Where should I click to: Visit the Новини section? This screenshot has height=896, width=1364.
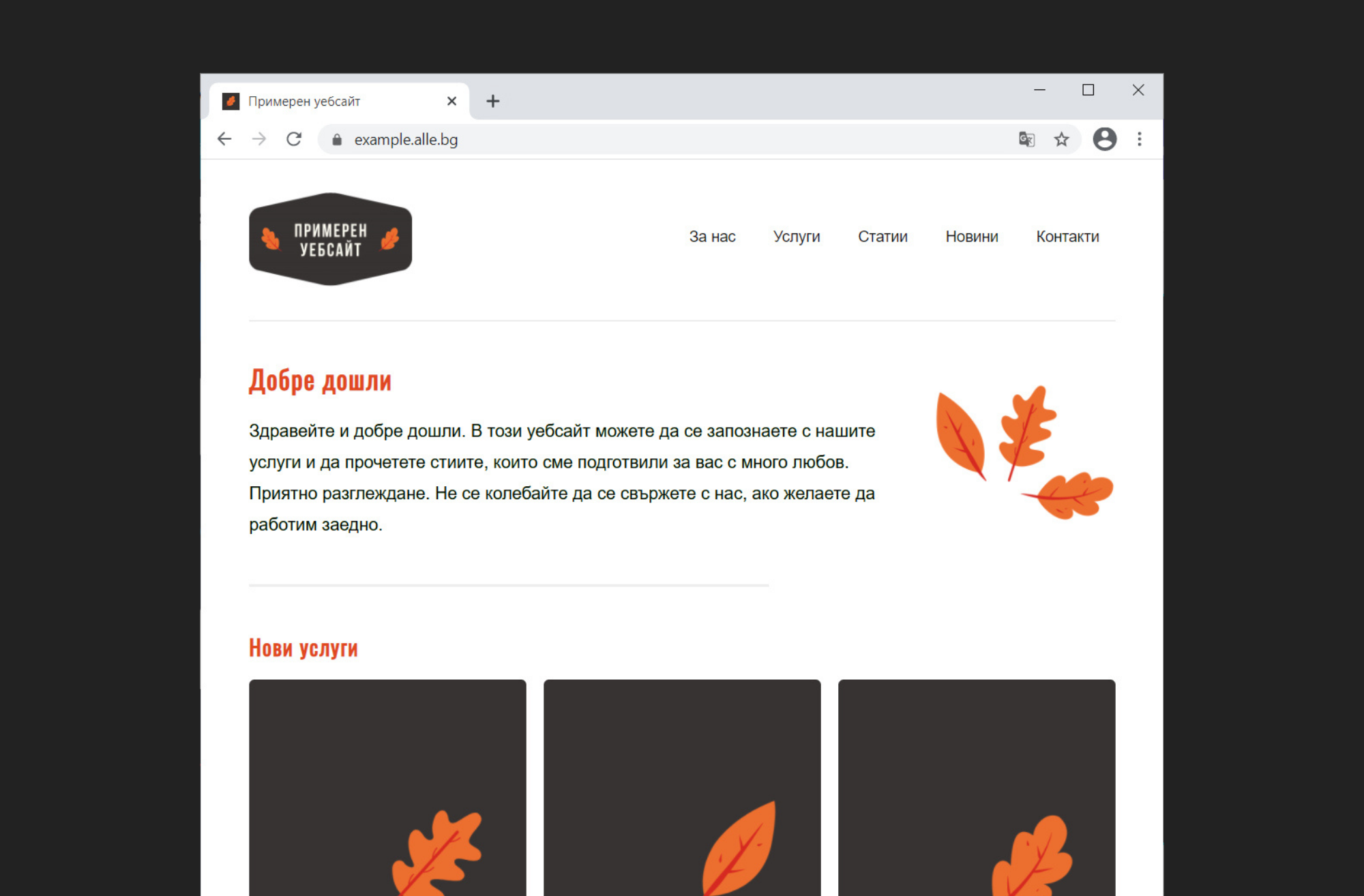click(972, 237)
